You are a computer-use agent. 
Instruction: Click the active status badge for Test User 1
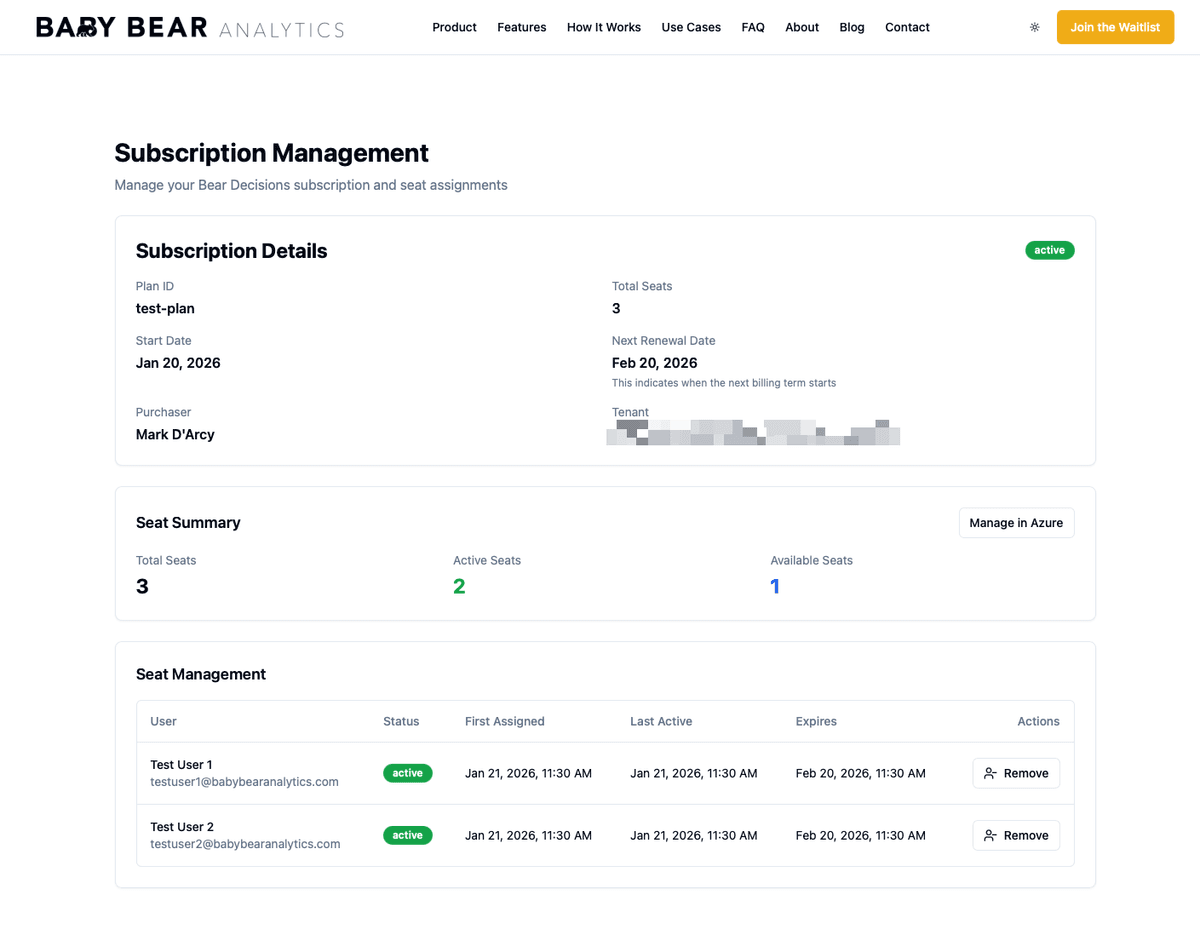(407, 773)
